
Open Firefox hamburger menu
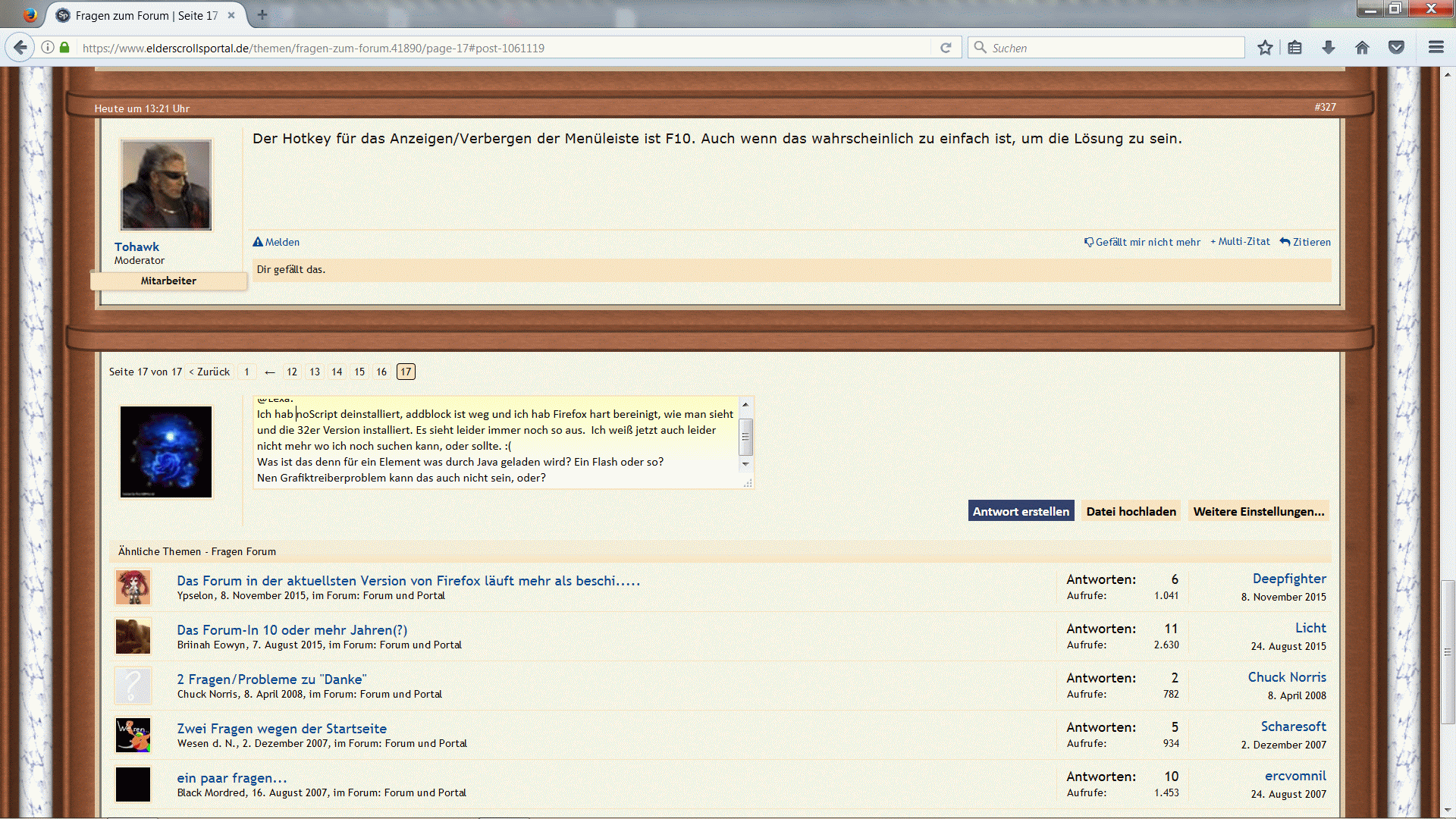1436,48
